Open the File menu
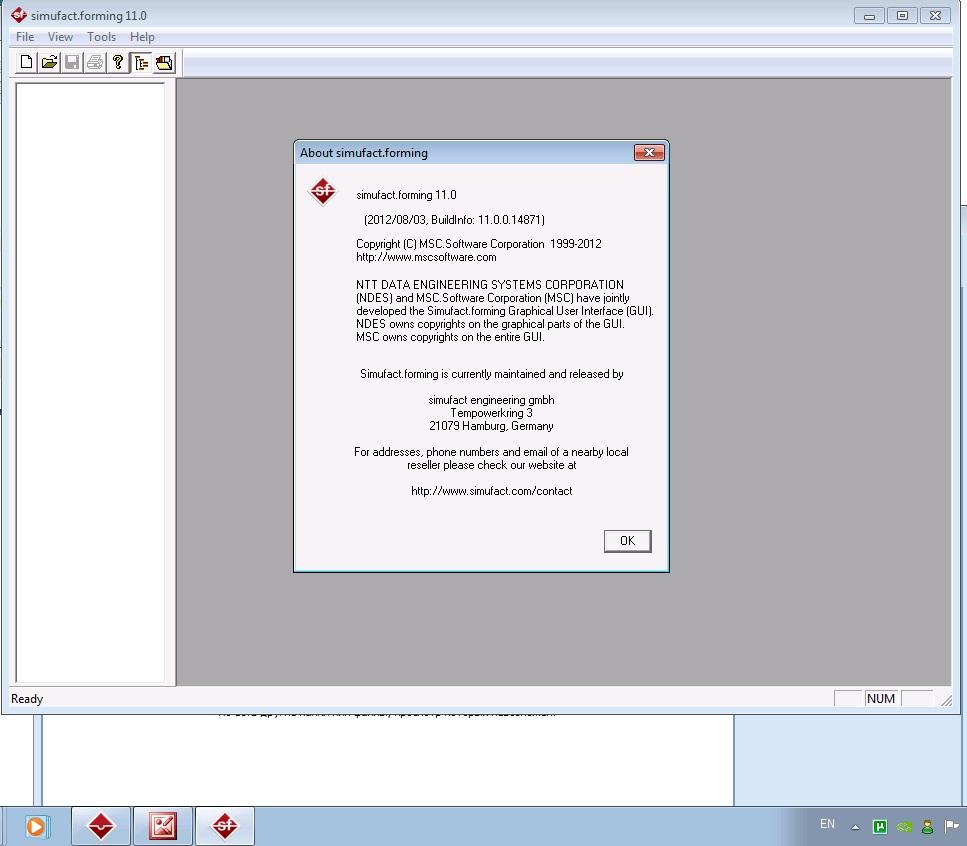The image size is (967, 846). point(25,37)
